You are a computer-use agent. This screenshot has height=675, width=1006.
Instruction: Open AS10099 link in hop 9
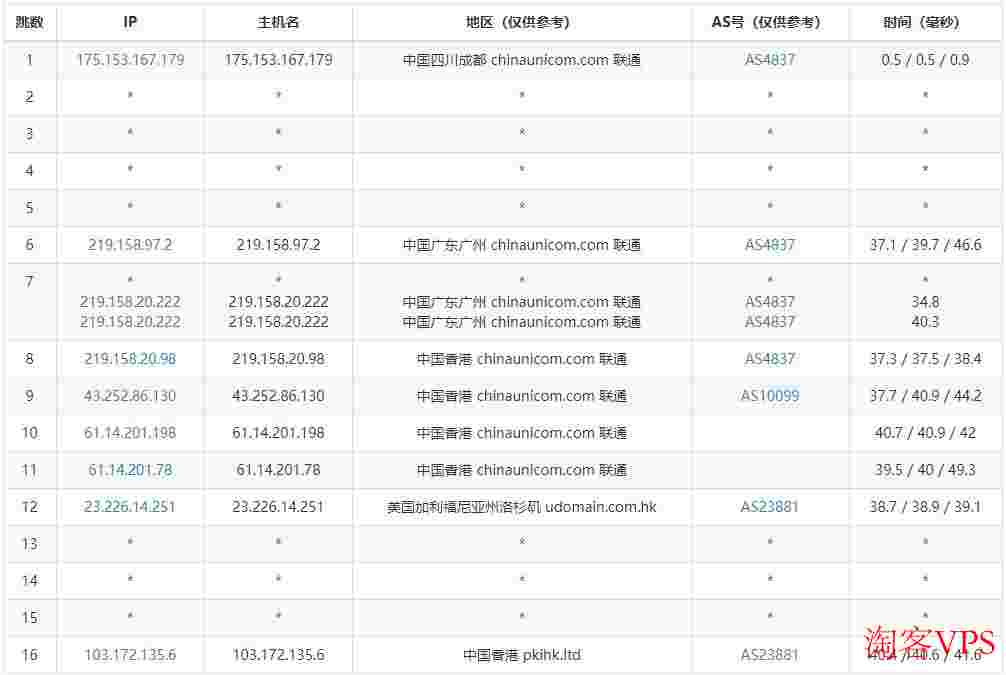770,397
